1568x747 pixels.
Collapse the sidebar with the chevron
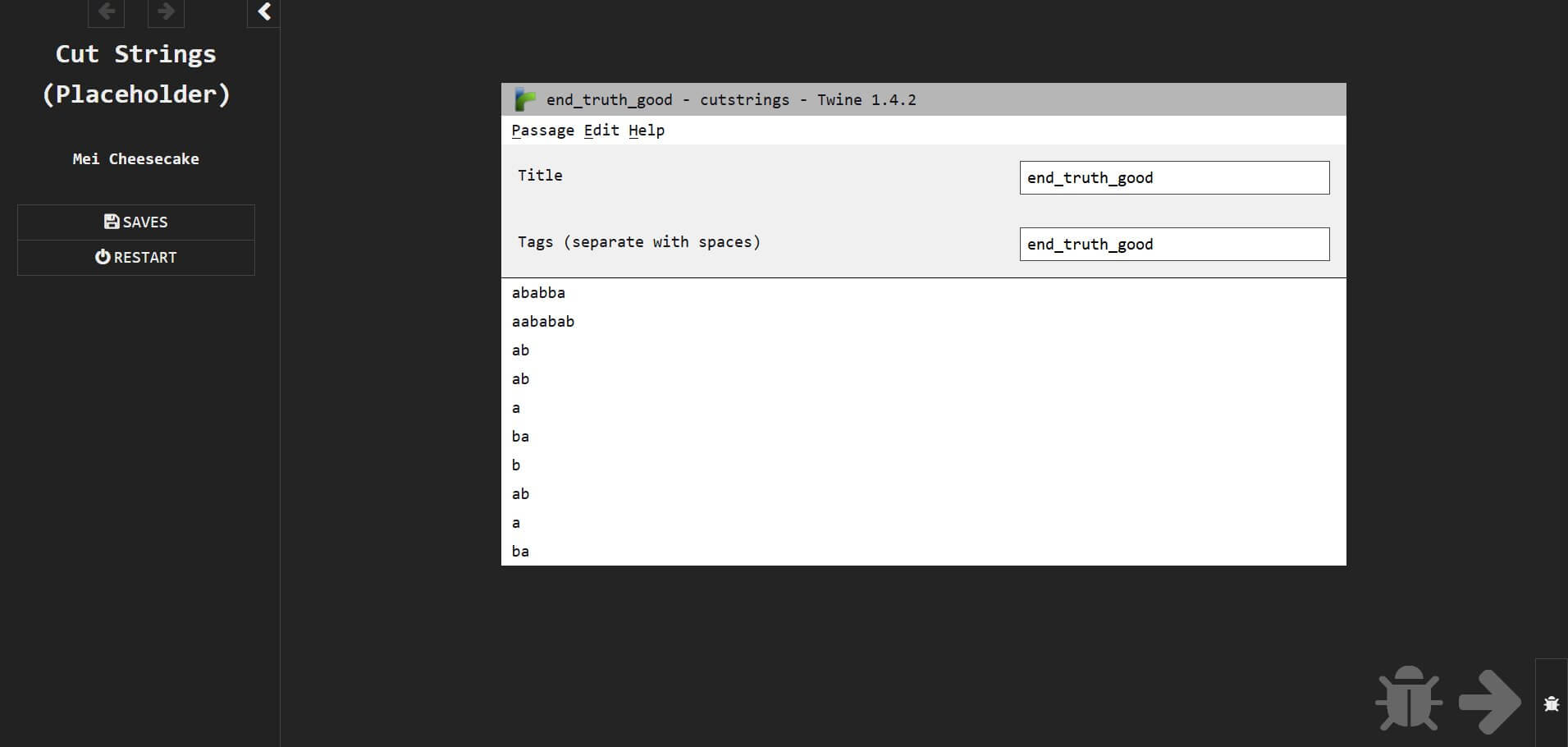(264, 11)
